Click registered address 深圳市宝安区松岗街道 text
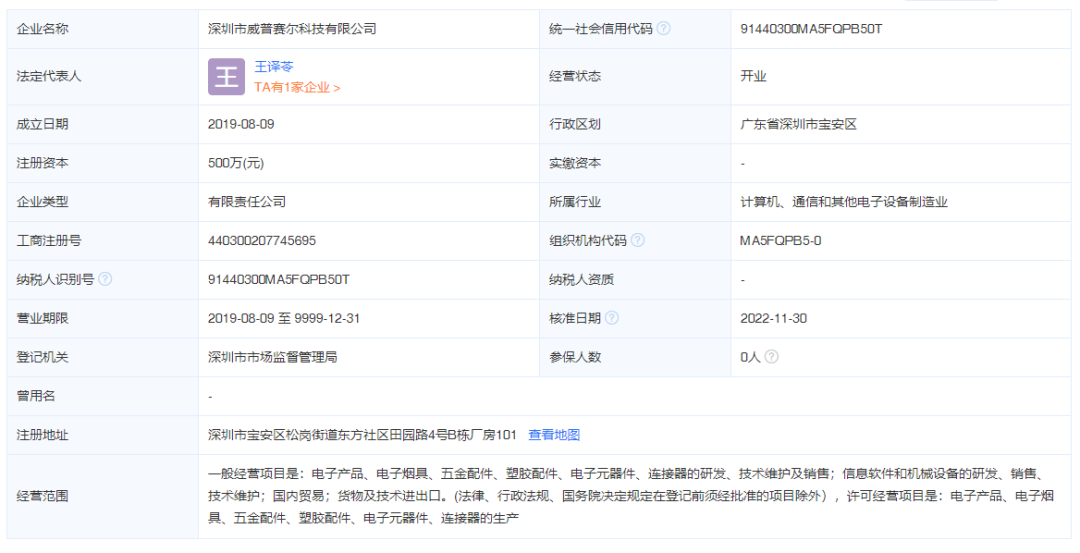Screen dimensions: 1080x553 pos(362,435)
